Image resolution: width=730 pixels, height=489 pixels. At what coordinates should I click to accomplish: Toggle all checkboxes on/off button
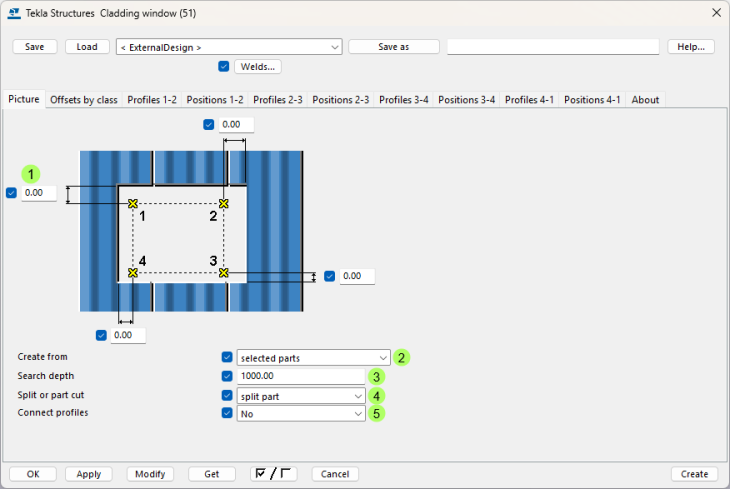(x=274, y=474)
